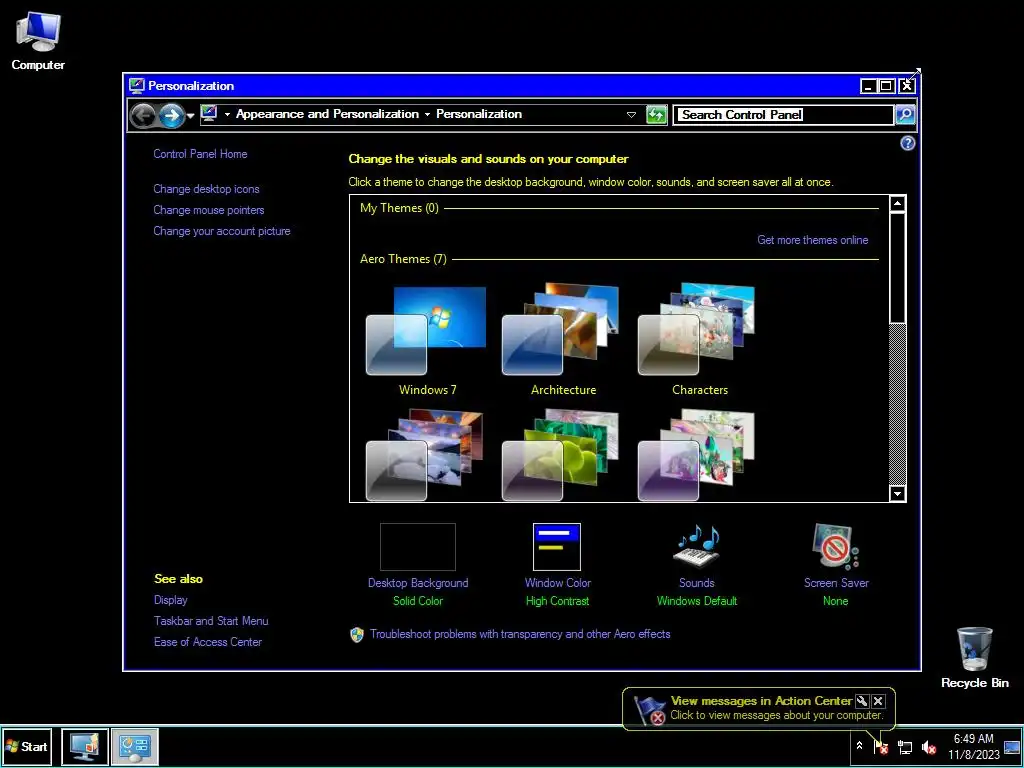Click the Aero Themes (7) heading

point(403,259)
